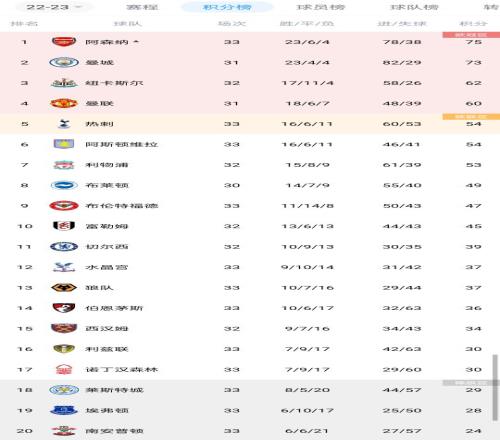Viewport: 500px width, 440px height.
Task: Click the Arsenal club crest icon
Action: point(64,42)
